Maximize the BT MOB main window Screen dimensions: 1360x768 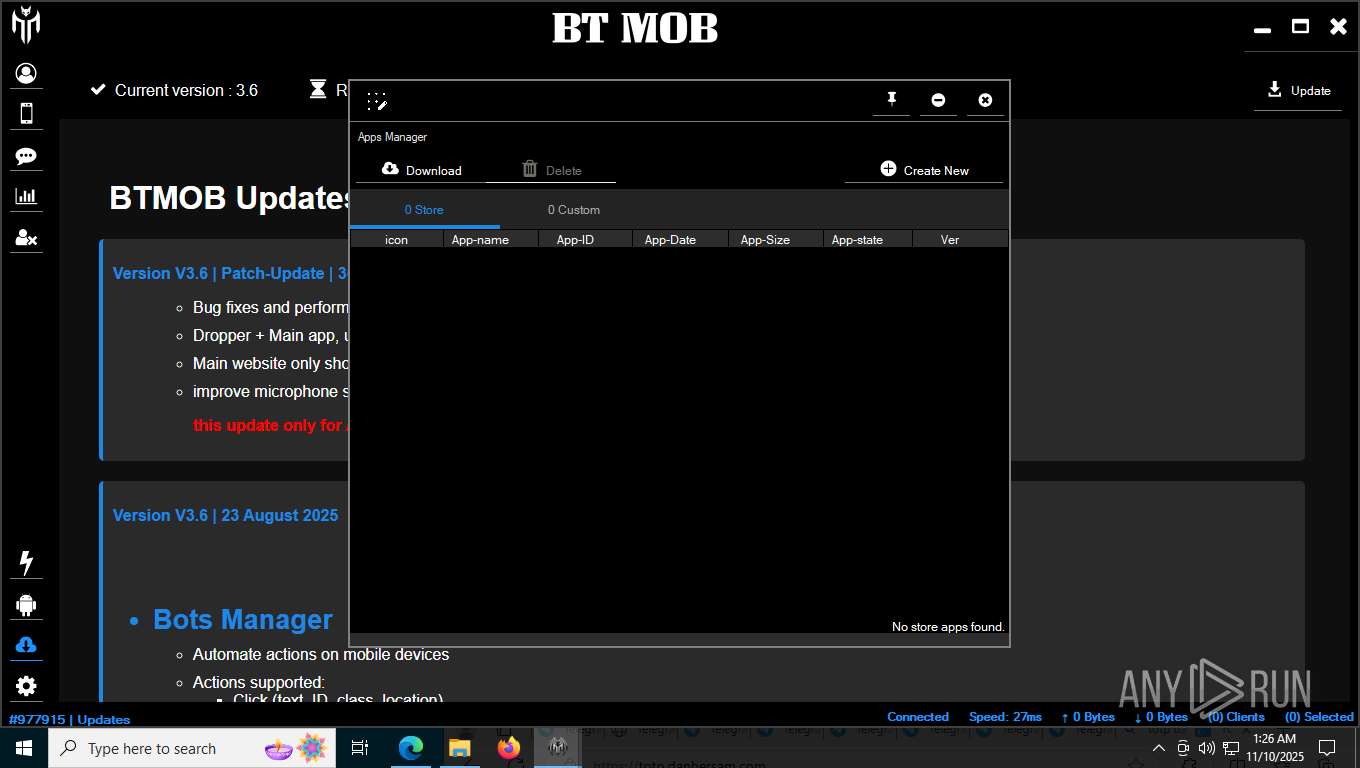tap(1300, 27)
